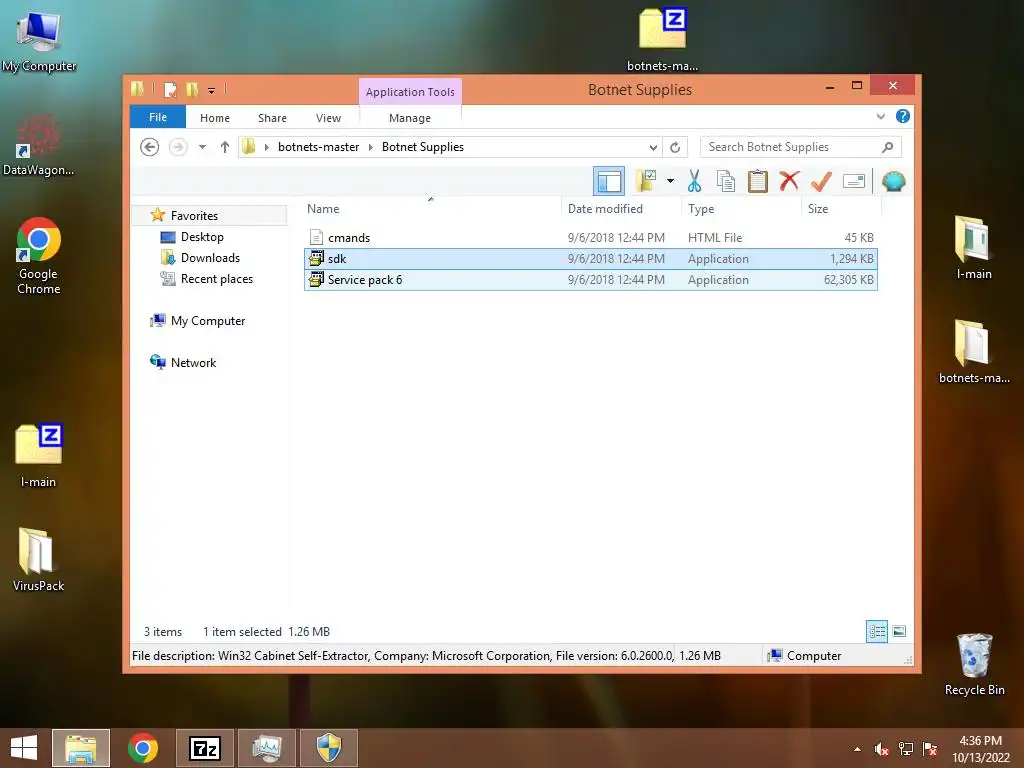Expand the folder options dropdown arrow
Viewport: 1024px width, 768px height.
click(670, 181)
